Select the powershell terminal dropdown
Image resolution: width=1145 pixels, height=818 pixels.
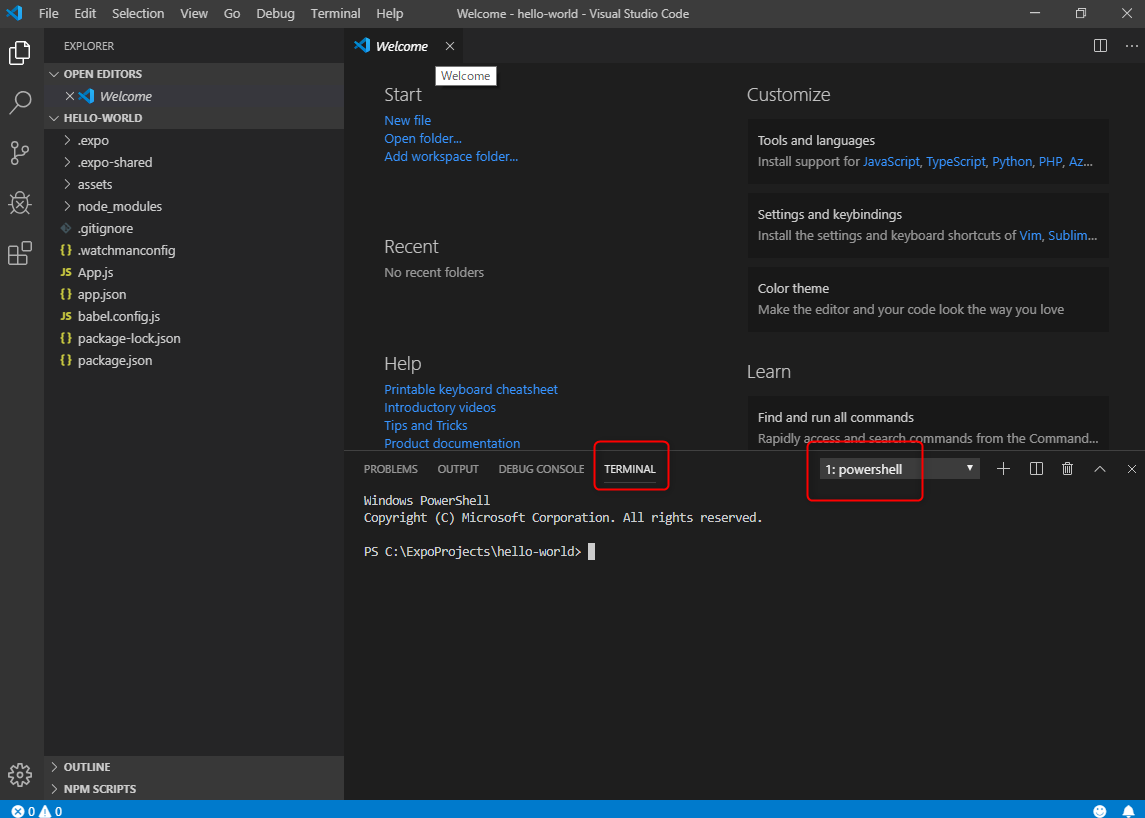[899, 469]
